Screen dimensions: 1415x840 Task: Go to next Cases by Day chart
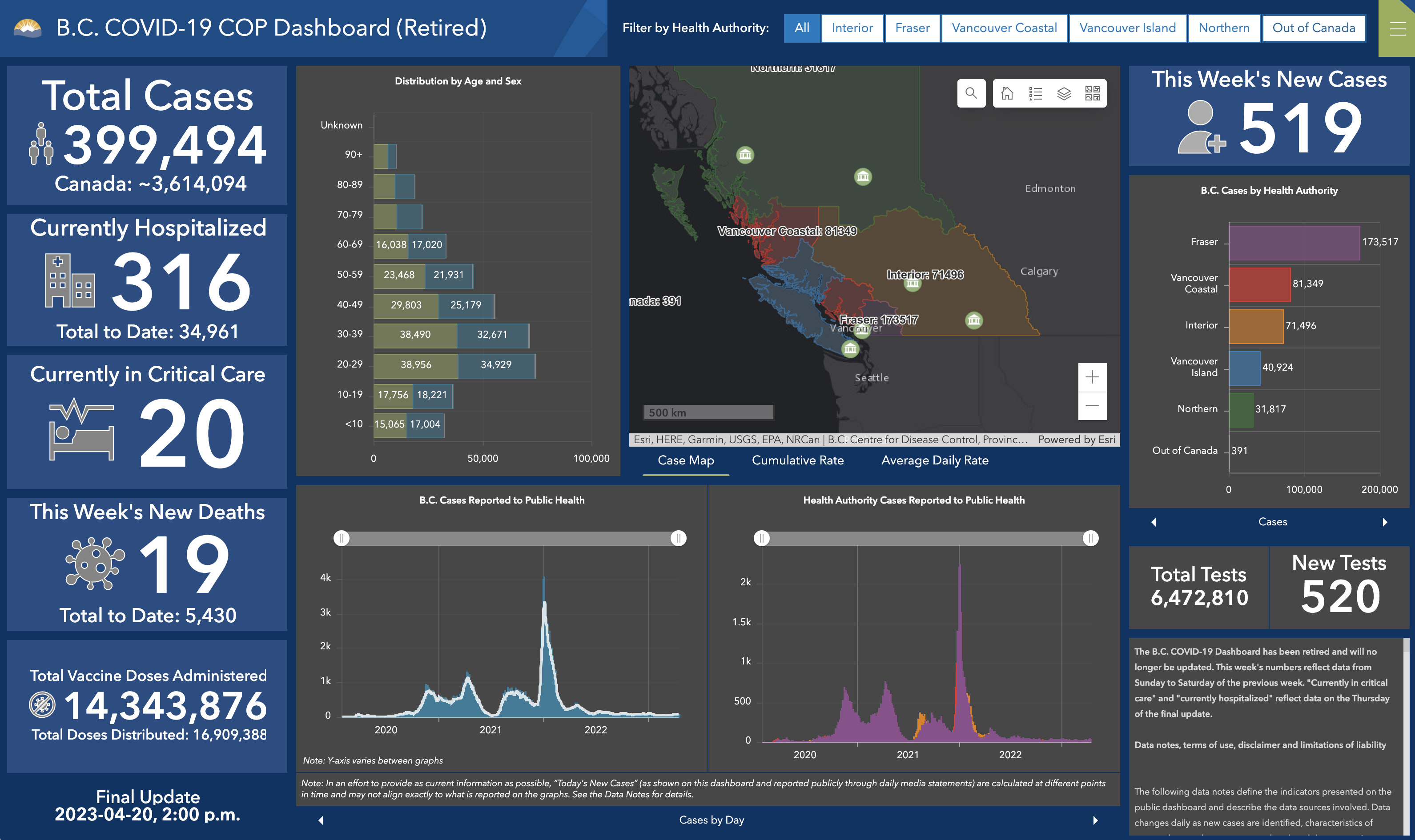pyautogui.click(x=1095, y=820)
